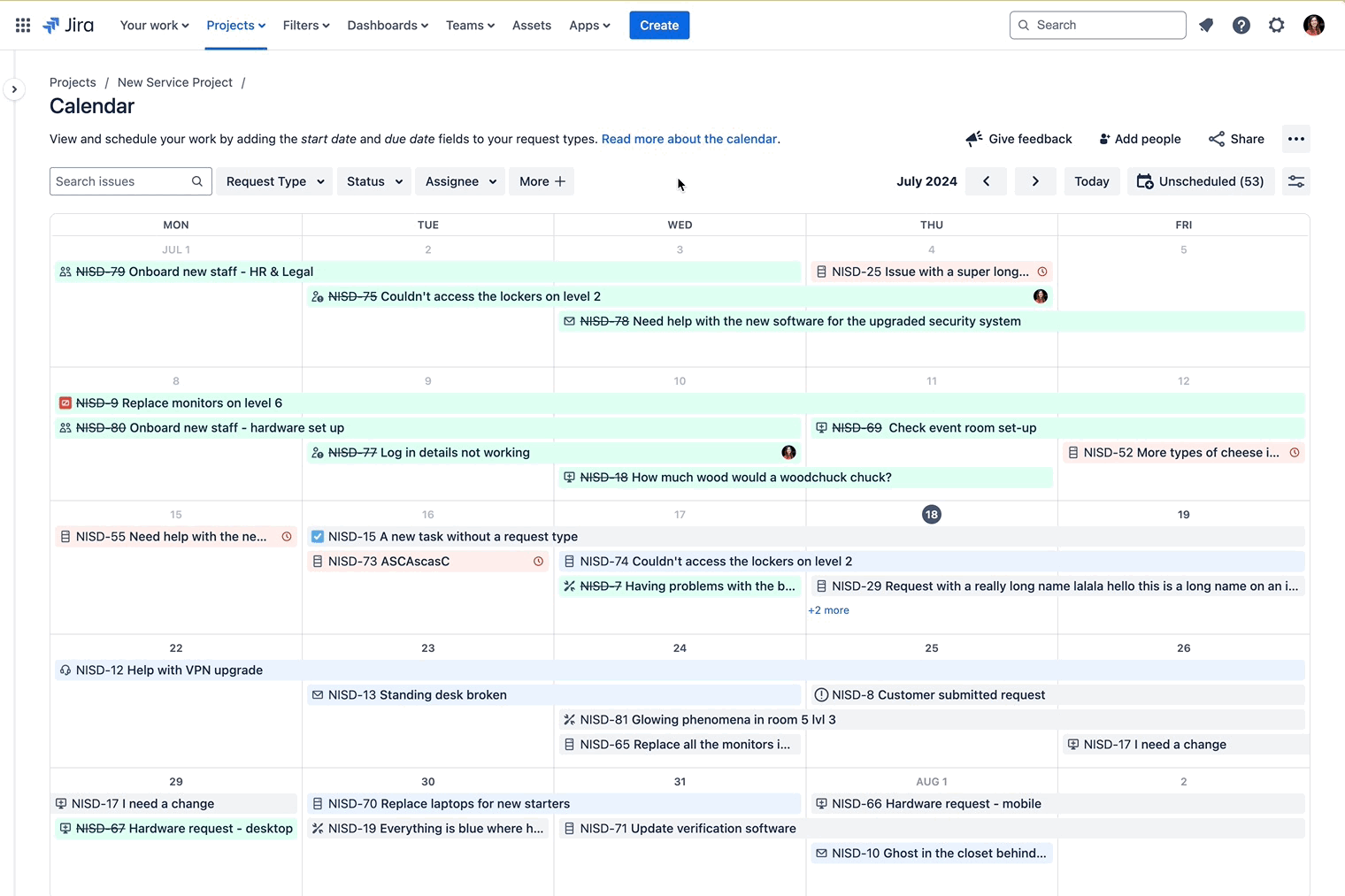
Task: Click inside the Search issues field
Action: click(119, 181)
